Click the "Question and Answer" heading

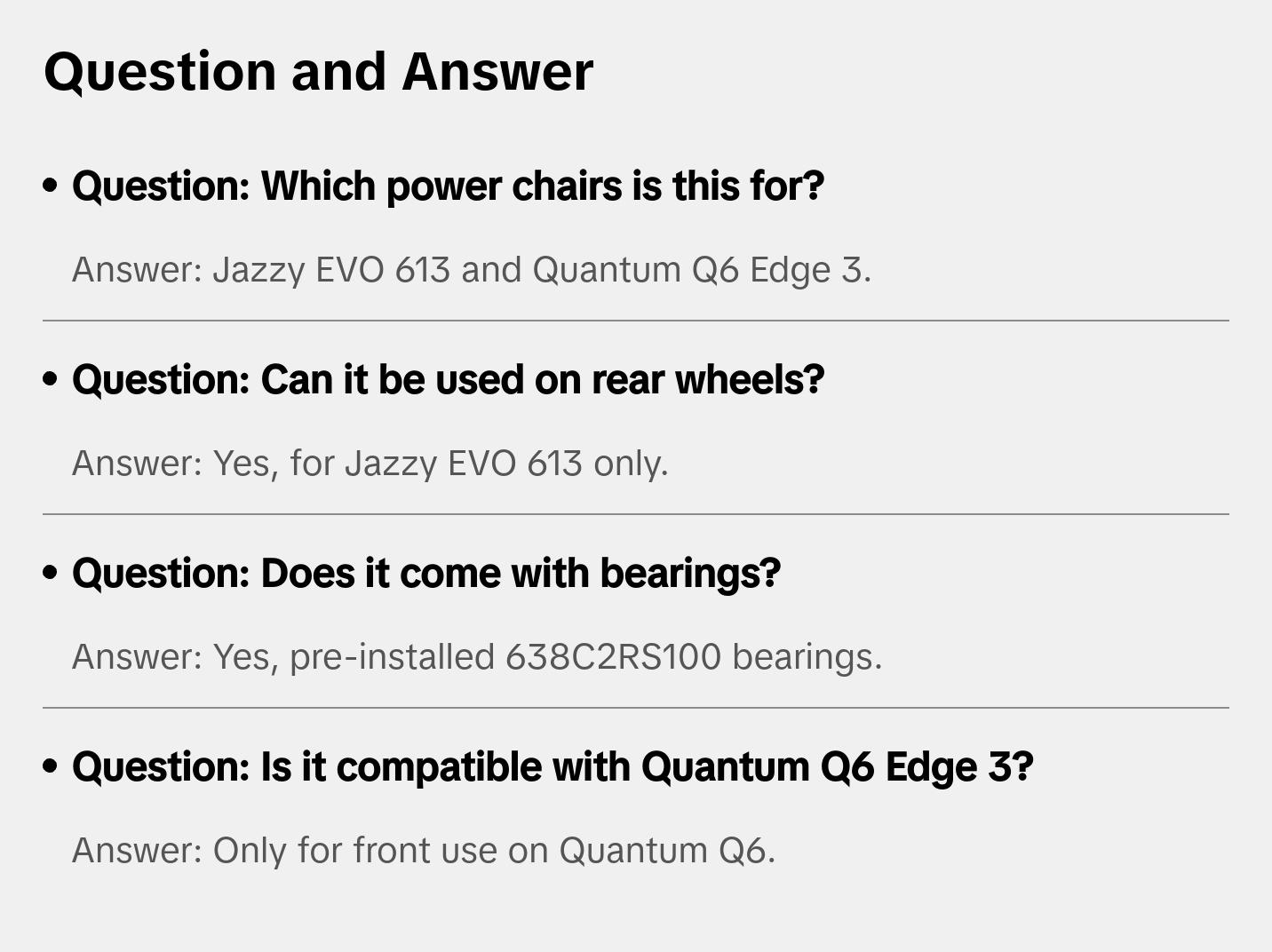pyautogui.click(x=318, y=71)
